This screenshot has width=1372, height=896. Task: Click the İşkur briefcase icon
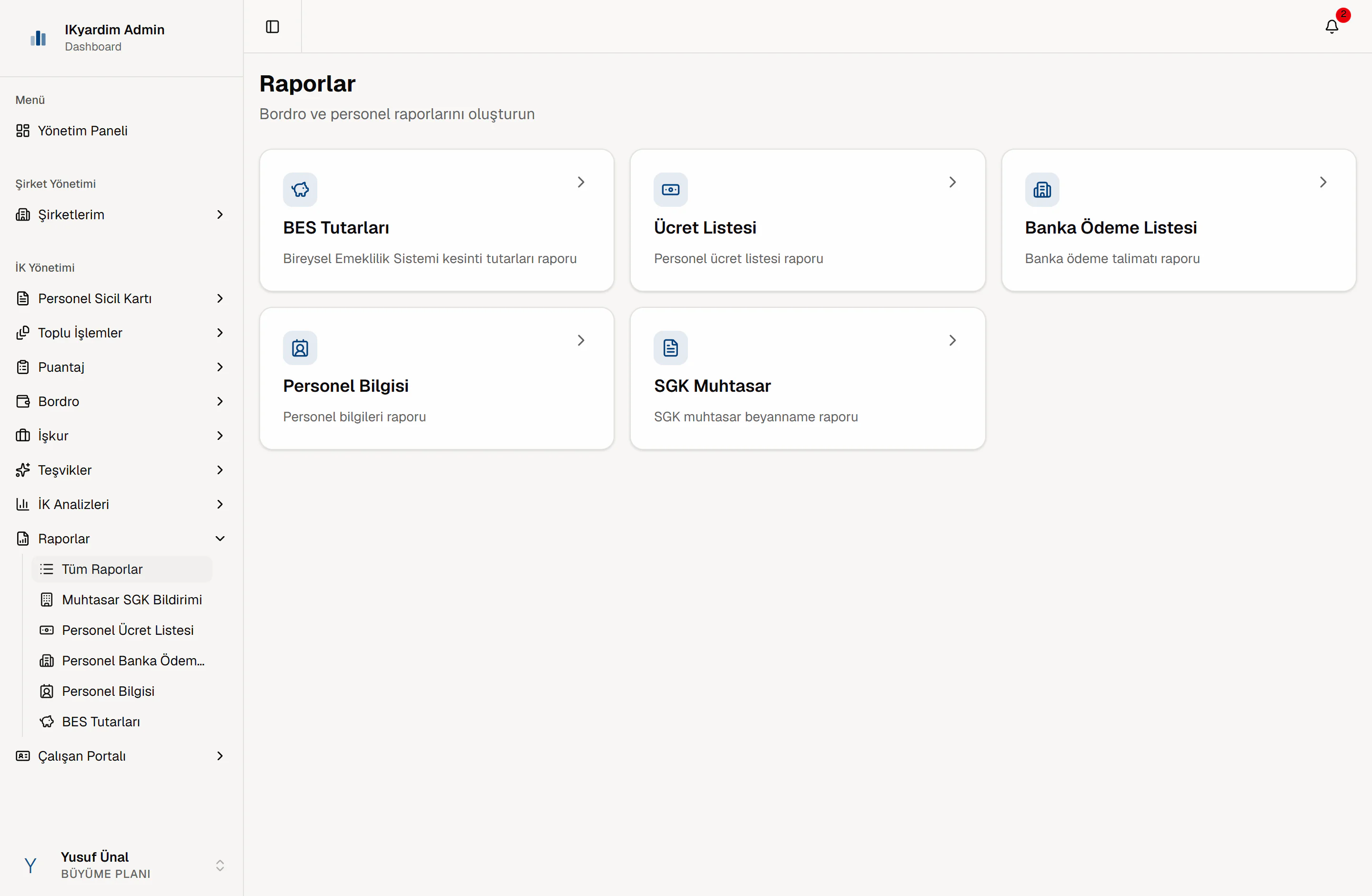(22, 435)
